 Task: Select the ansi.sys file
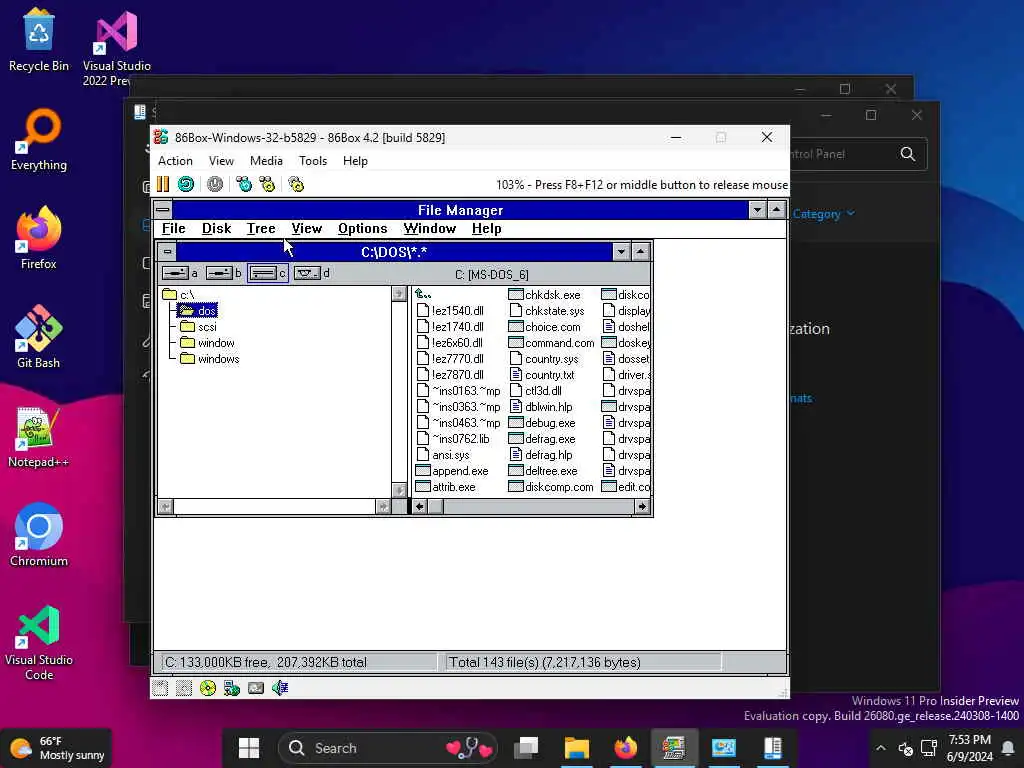pos(443,455)
